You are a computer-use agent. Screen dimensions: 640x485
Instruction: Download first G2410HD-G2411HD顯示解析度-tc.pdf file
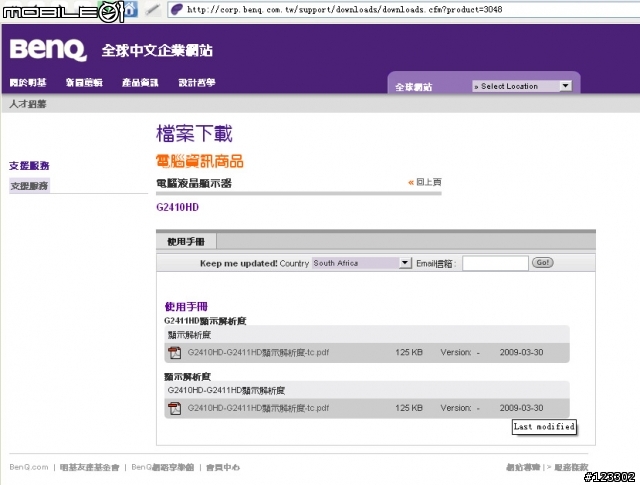click(x=258, y=352)
